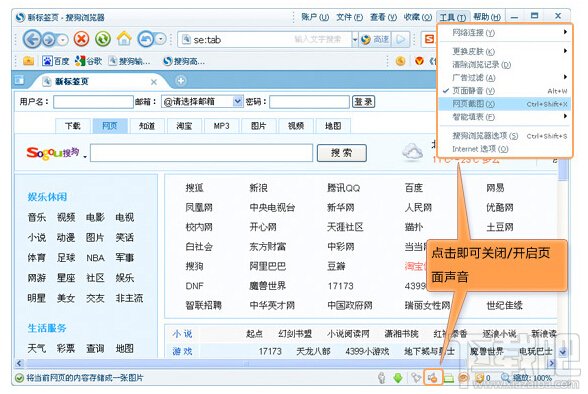Screen dimensions: 588x394
Task: Open the 文件 menu
Action: 349,17
